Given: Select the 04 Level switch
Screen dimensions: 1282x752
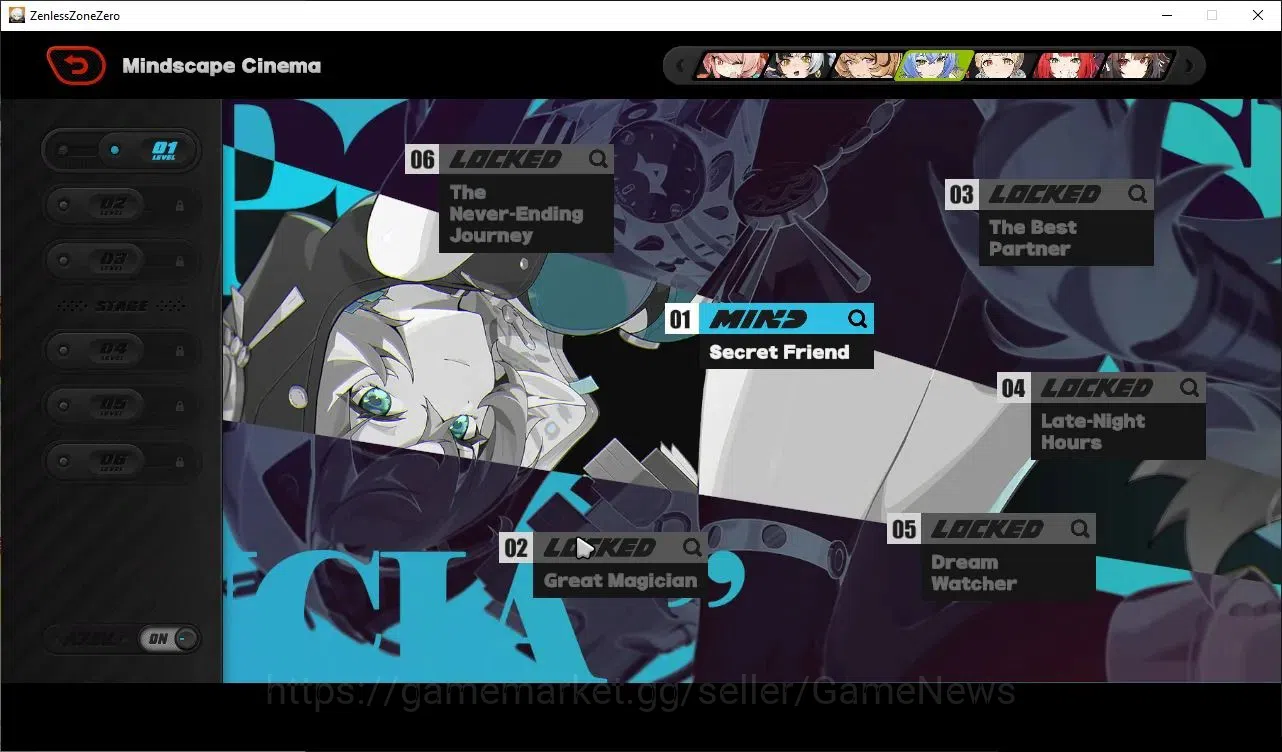Looking at the screenshot, I should [x=121, y=351].
